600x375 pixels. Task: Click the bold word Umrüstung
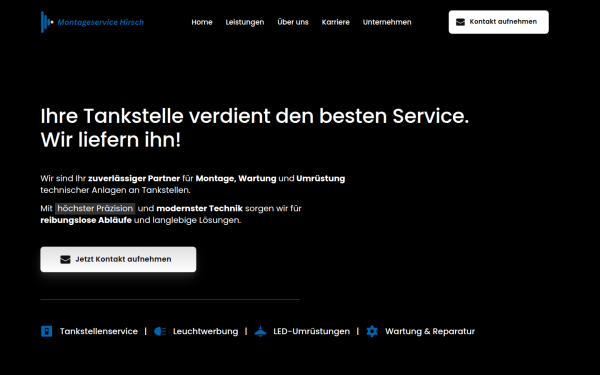click(x=321, y=178)
